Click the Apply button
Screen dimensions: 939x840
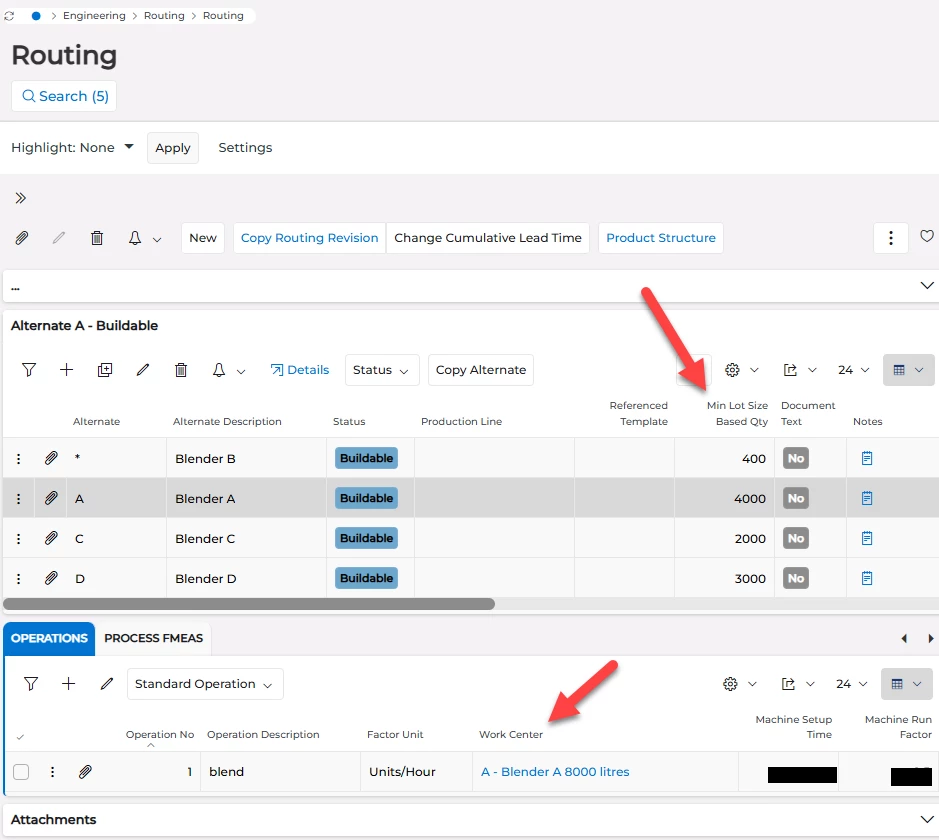(x=172, y=148)
